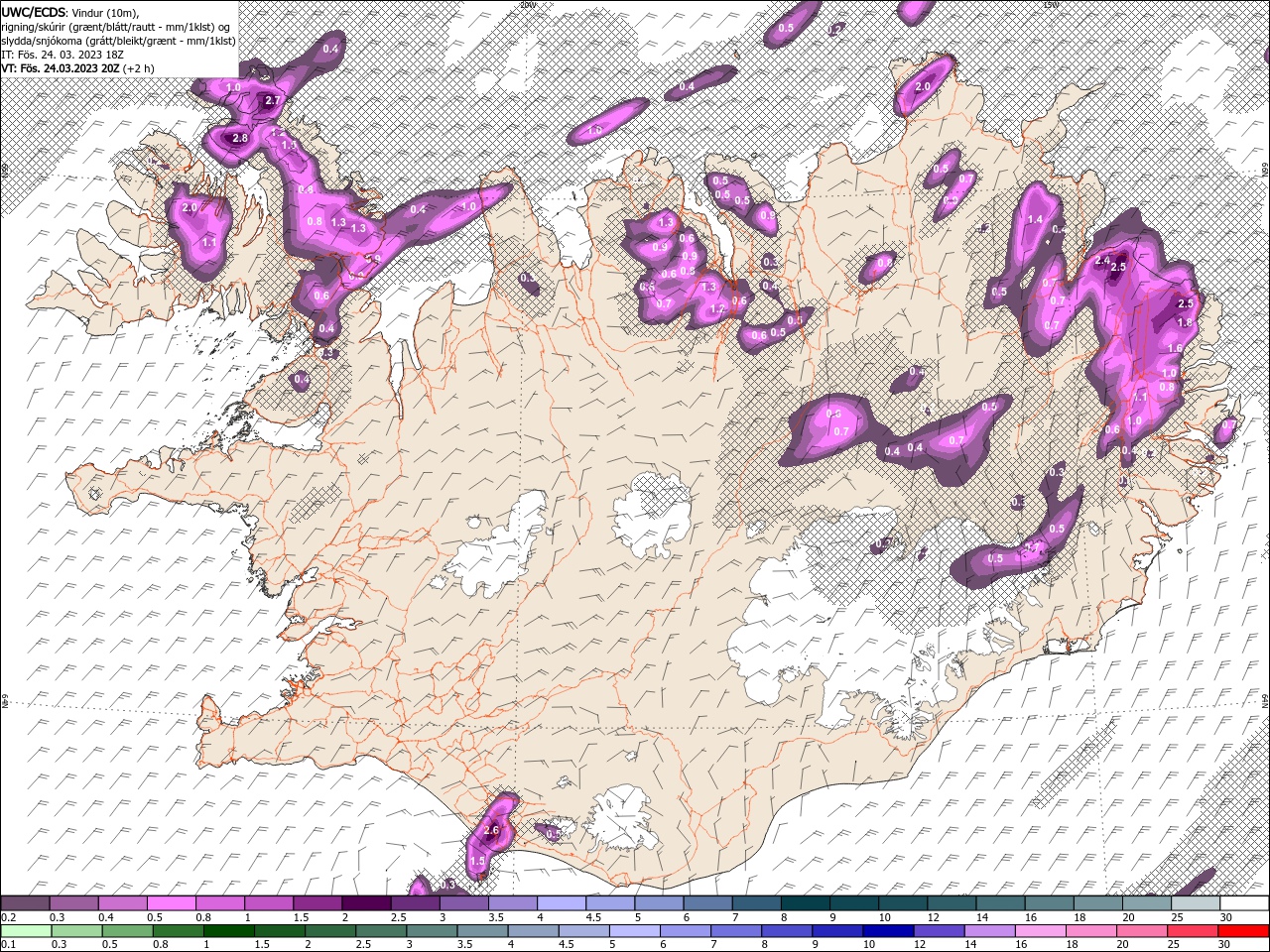Select the darkest purple swatch at 2 mm
1270x952 pixels.
[366, 903]
